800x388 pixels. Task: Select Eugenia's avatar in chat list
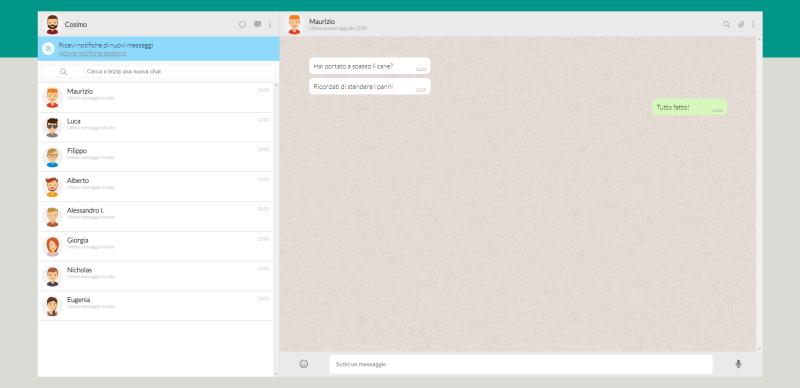[x=52, y=306]
